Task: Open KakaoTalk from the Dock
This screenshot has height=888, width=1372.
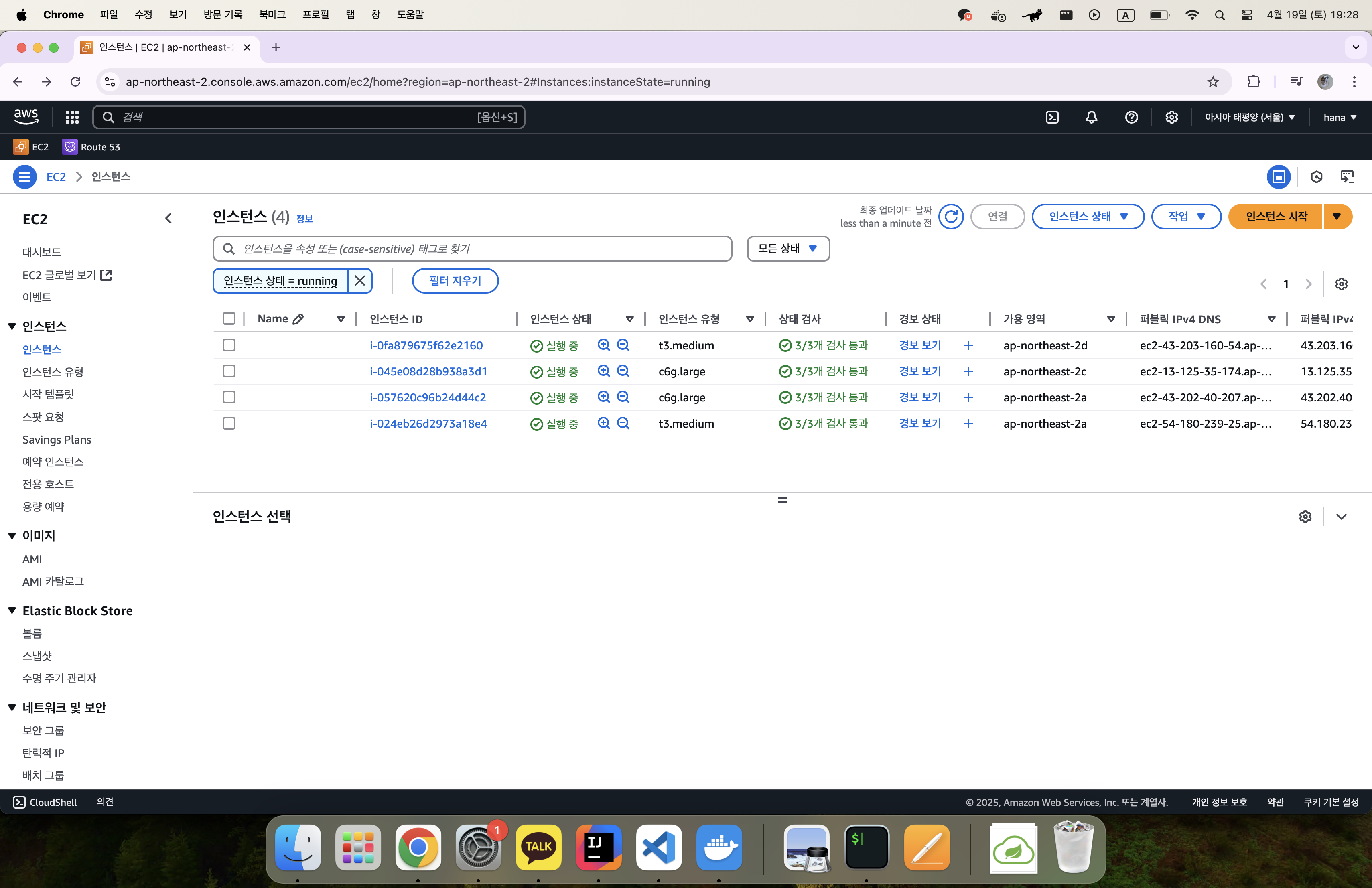Action: pyautogui.click(x=538, y=847)
